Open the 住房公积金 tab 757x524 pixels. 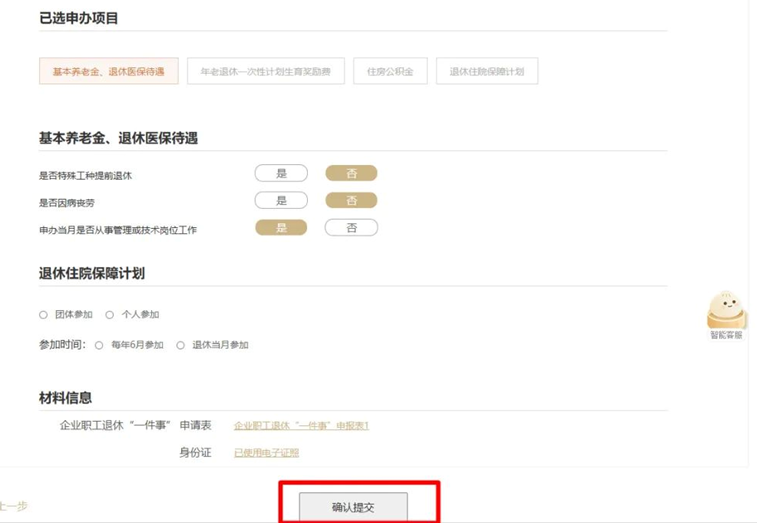[x=390, y=72]
